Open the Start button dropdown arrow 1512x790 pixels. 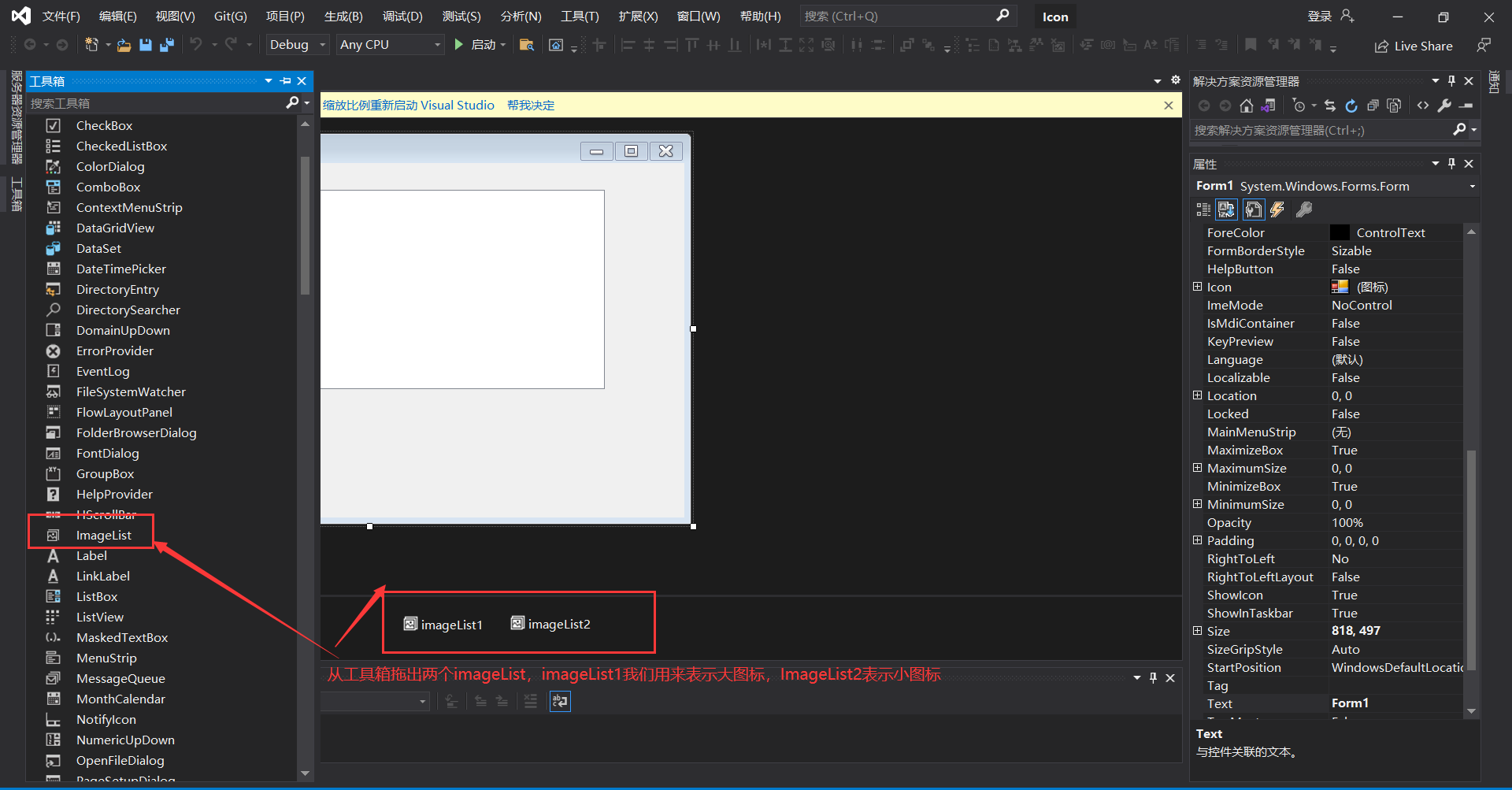[x=503, y=45]
